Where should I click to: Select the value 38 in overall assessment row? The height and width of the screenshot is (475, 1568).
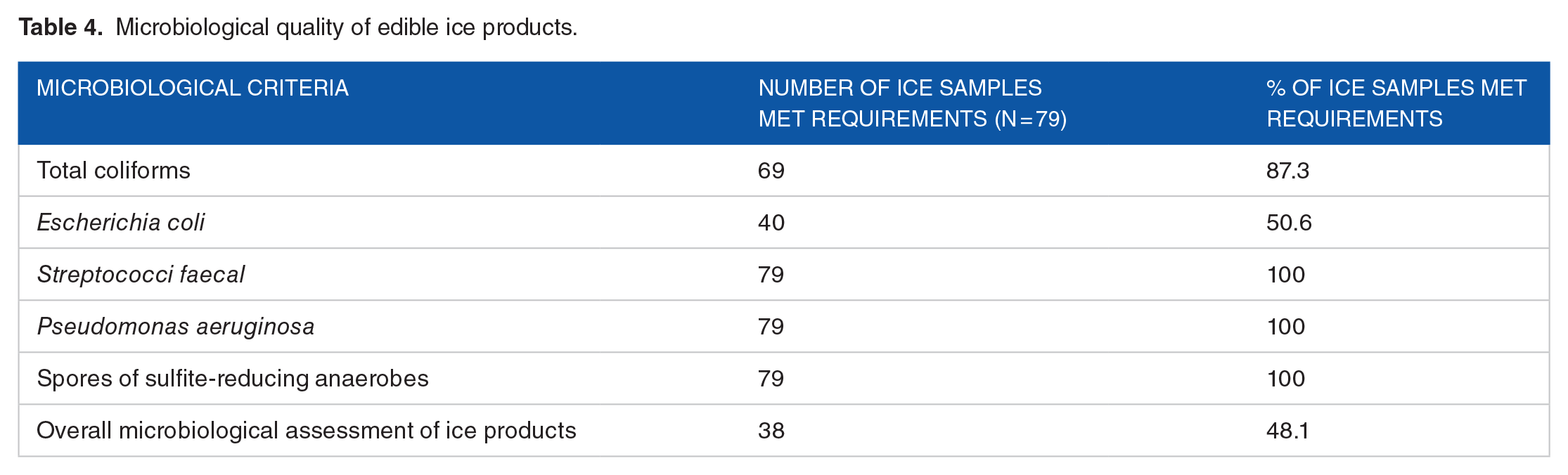pyautogui.click(x=771, y=431)
